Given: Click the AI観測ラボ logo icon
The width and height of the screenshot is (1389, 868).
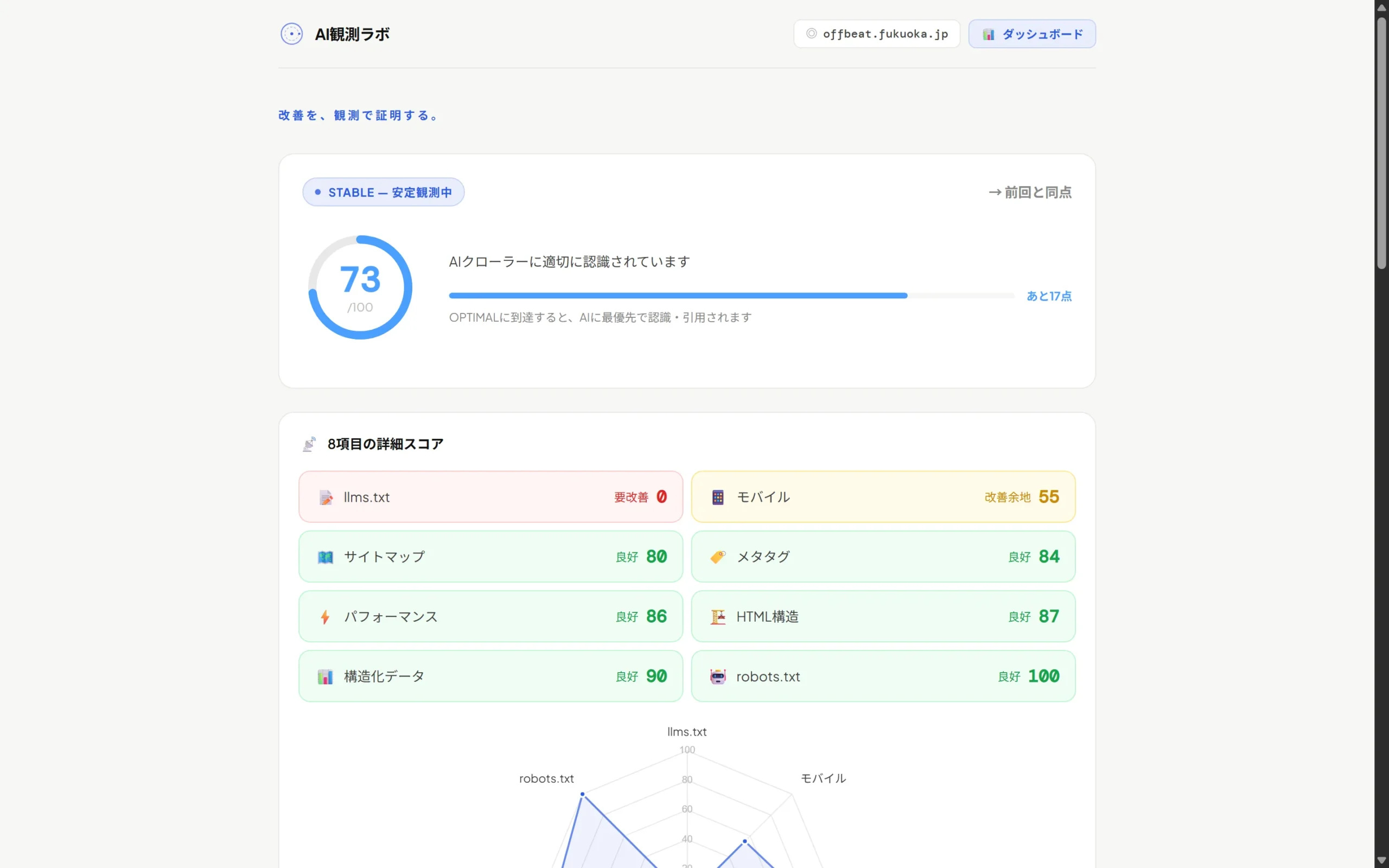Looking at the screenshot, I should pos(291,33).
